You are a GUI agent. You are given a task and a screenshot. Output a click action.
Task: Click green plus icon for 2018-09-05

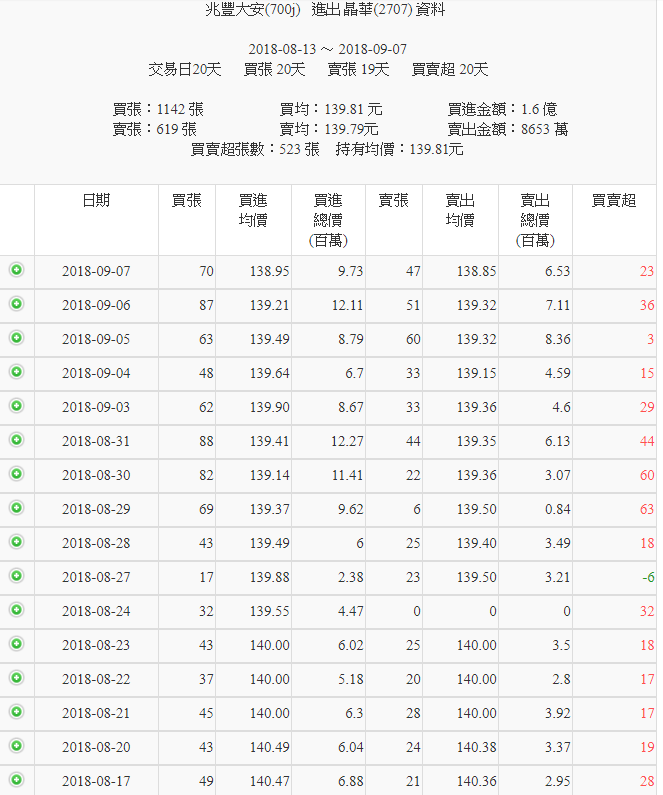(16, 338)
